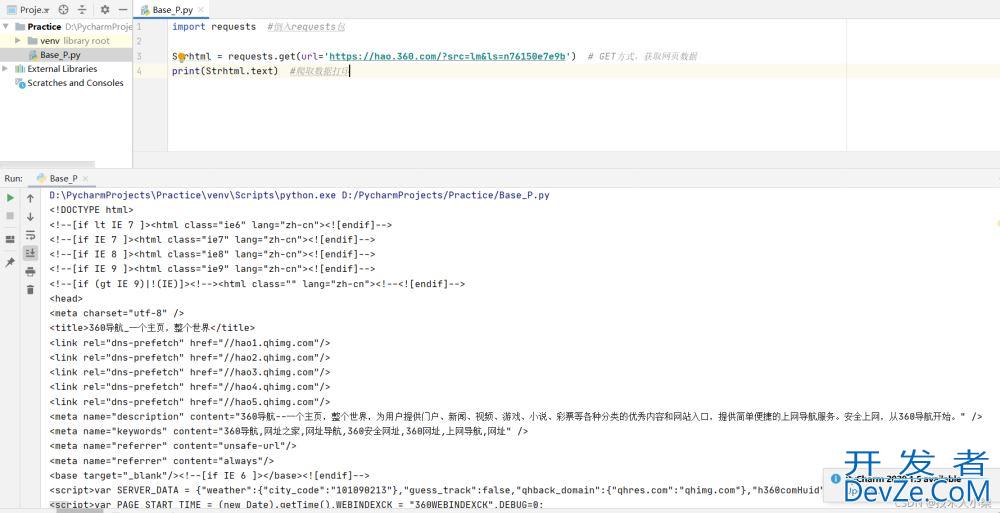Image resolution: width=1000 pixels, height=513 pixels.
Task: Expand External Libraries node
Action: tap(6, 69)
